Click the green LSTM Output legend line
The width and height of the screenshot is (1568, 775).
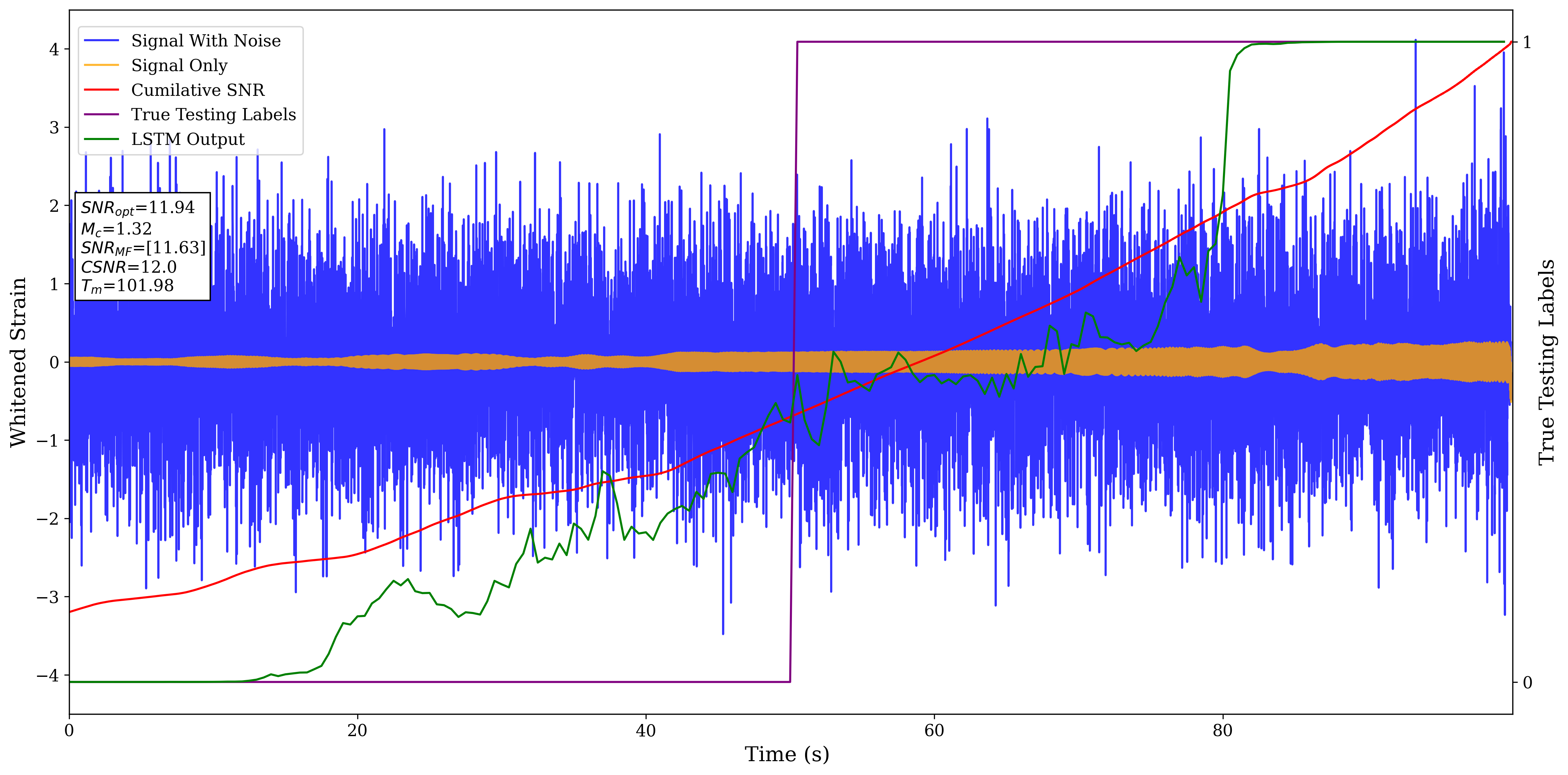[x=101, y=139]
